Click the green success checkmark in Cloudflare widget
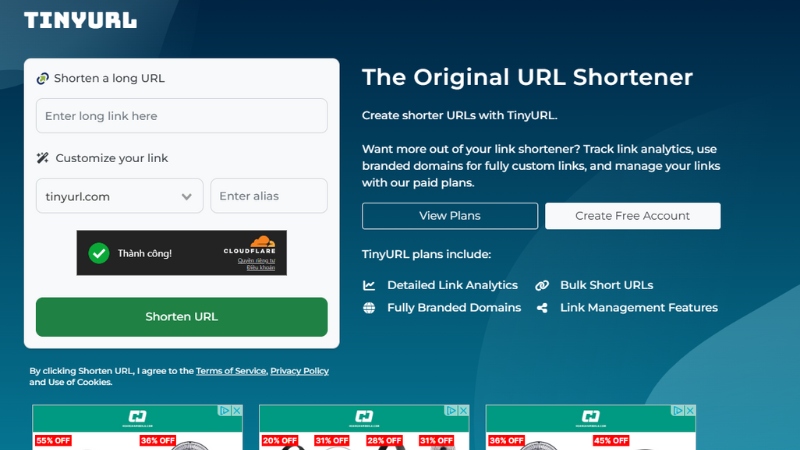The image size is (800, 450). click(x=98, y=253)
